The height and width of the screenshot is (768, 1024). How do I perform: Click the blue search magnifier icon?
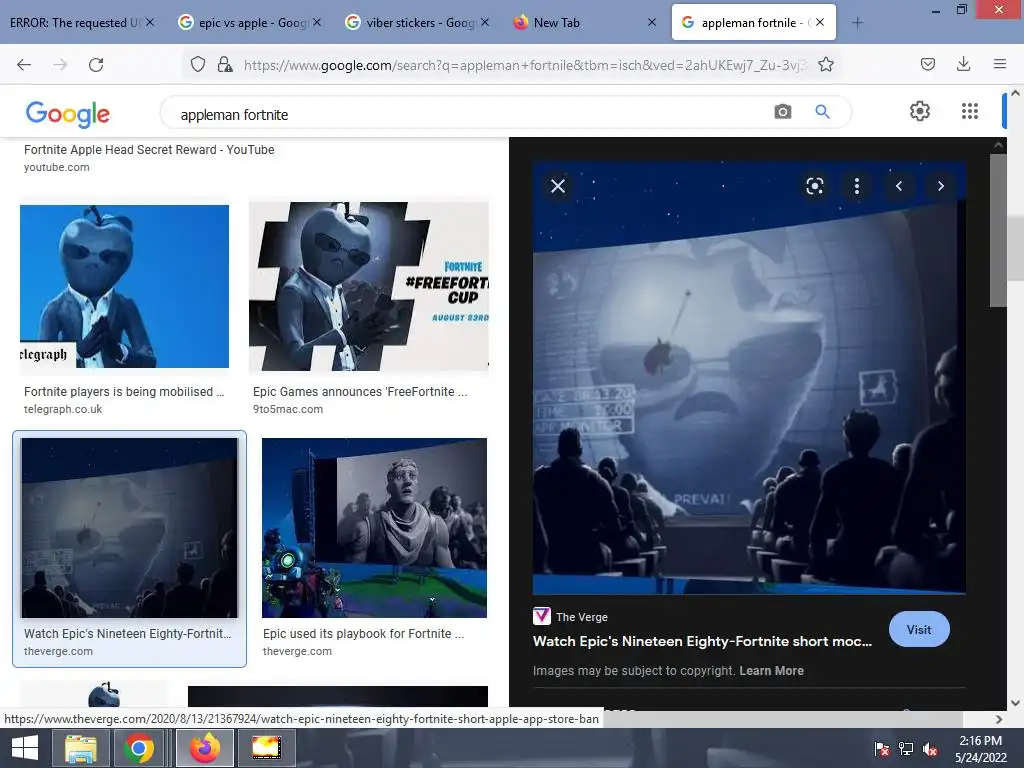[x=822, y=112]
